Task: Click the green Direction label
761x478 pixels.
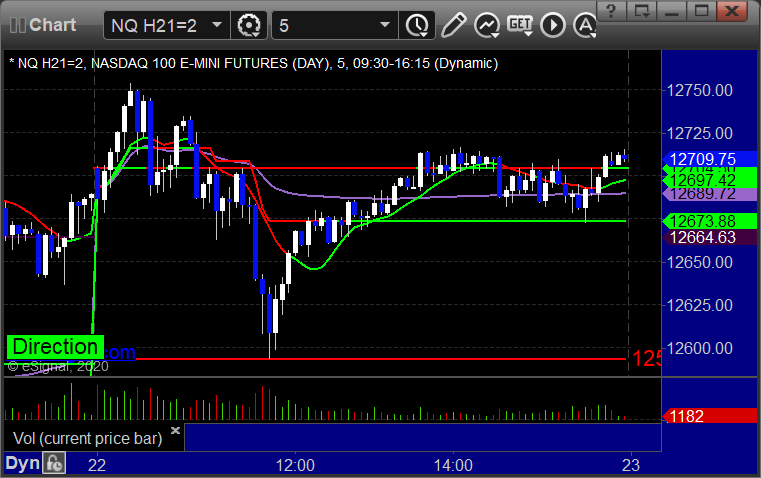Action: click(x=55, y=347)
